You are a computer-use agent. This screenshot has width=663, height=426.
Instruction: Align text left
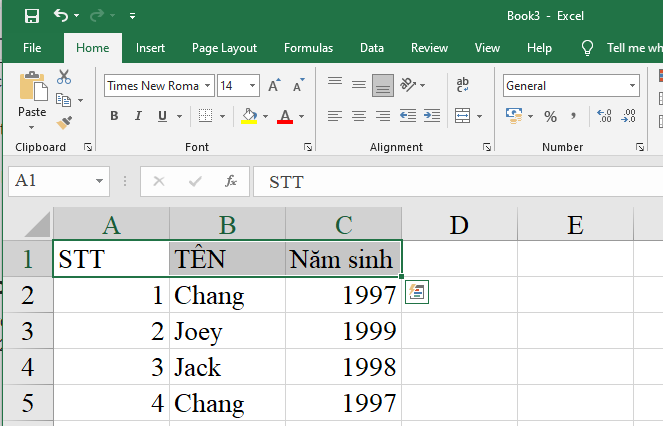click(335, 116)
